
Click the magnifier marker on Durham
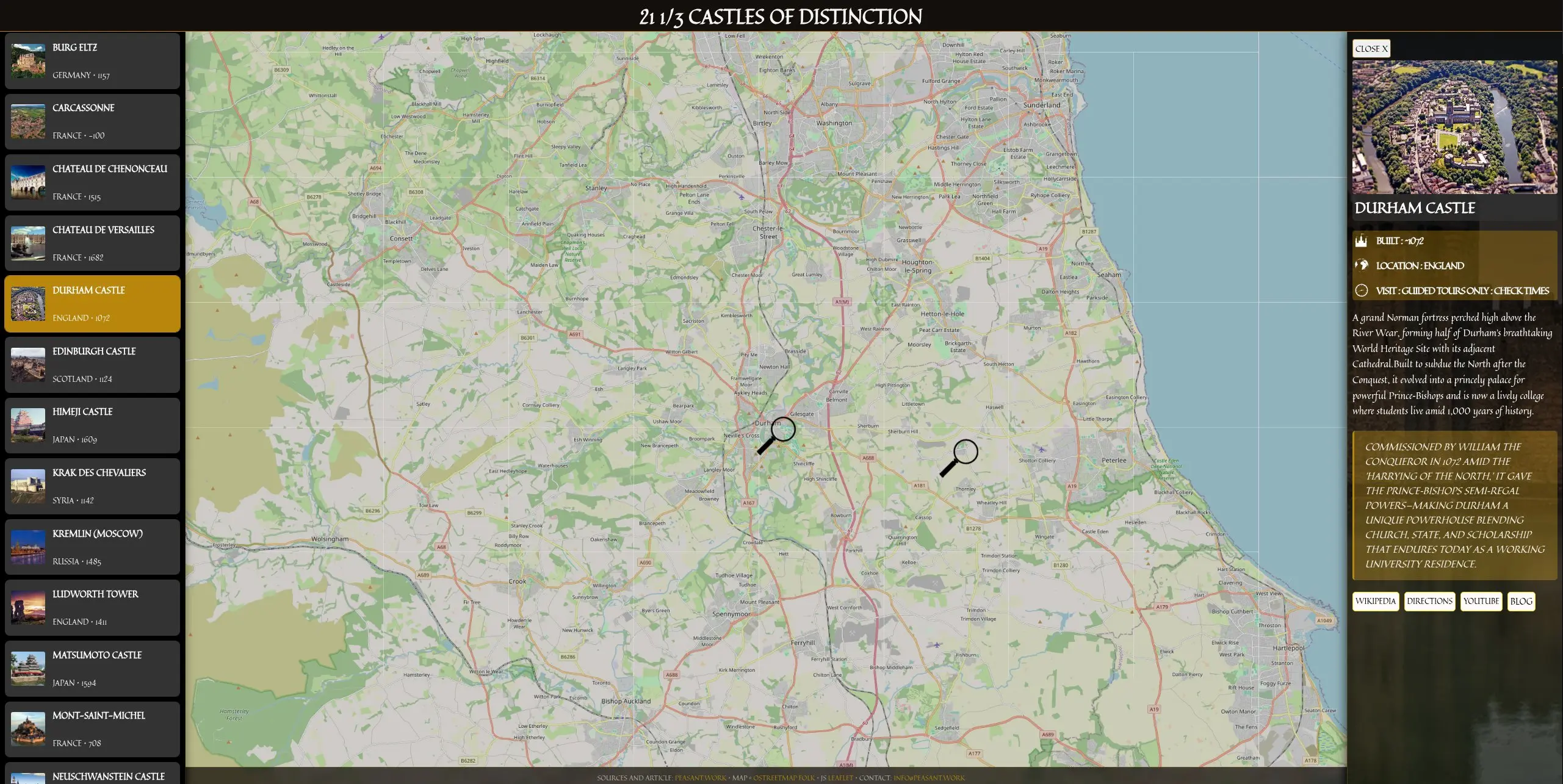tap(776, 435)
